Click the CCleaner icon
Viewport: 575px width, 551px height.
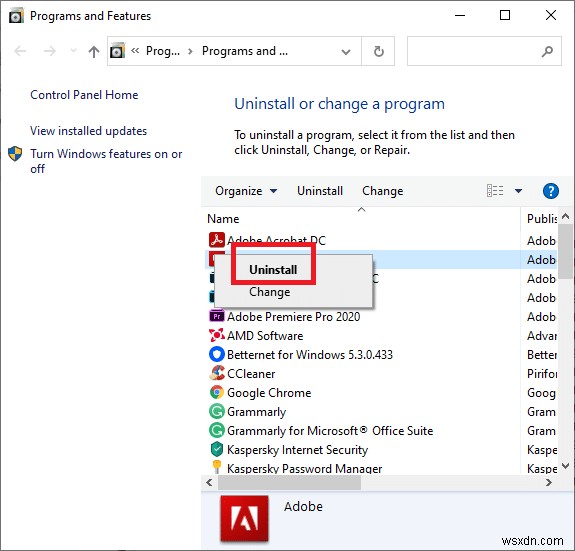click(x=217, y=373)
